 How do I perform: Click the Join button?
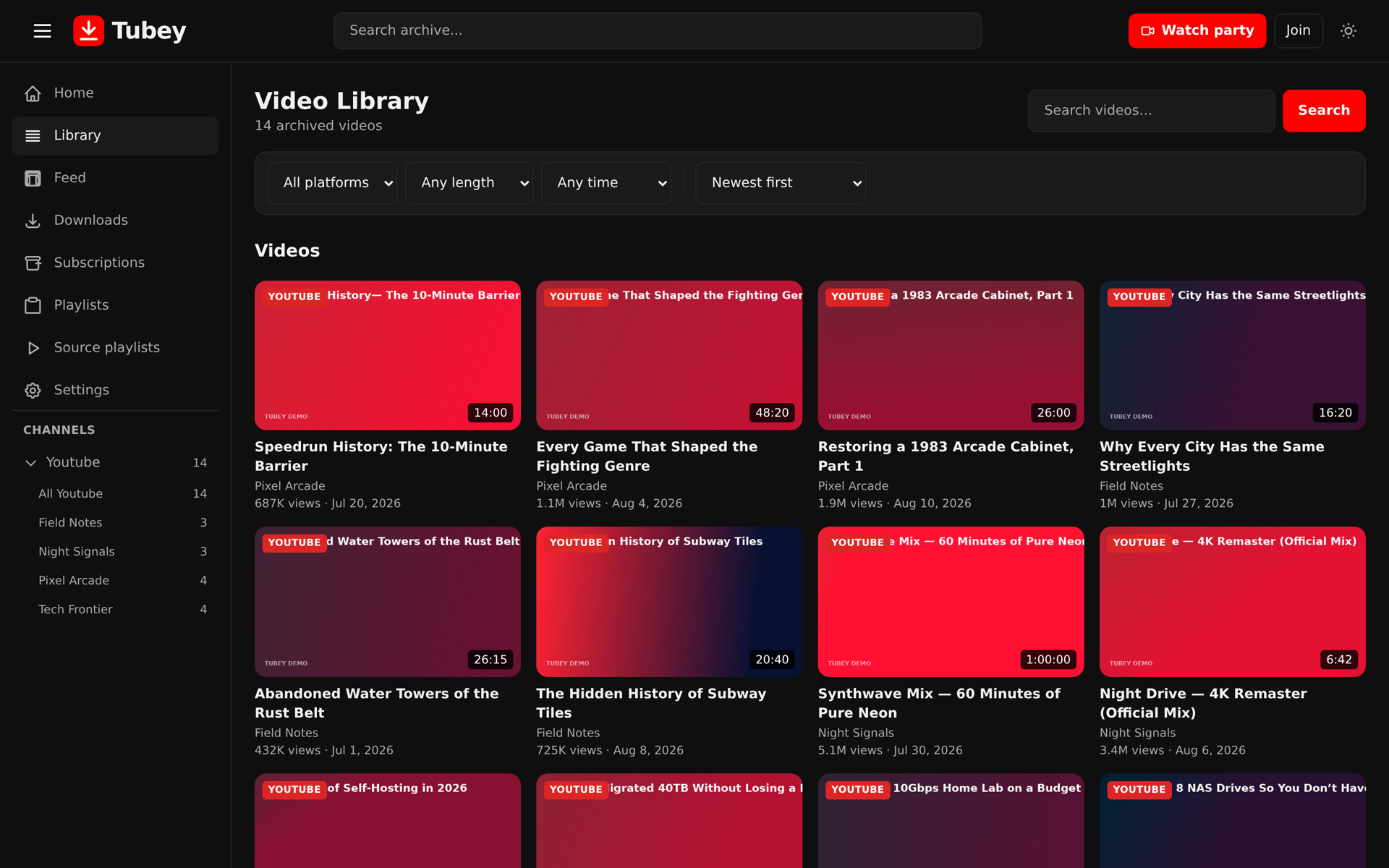pyautogui.click(x=1298, y=30)
